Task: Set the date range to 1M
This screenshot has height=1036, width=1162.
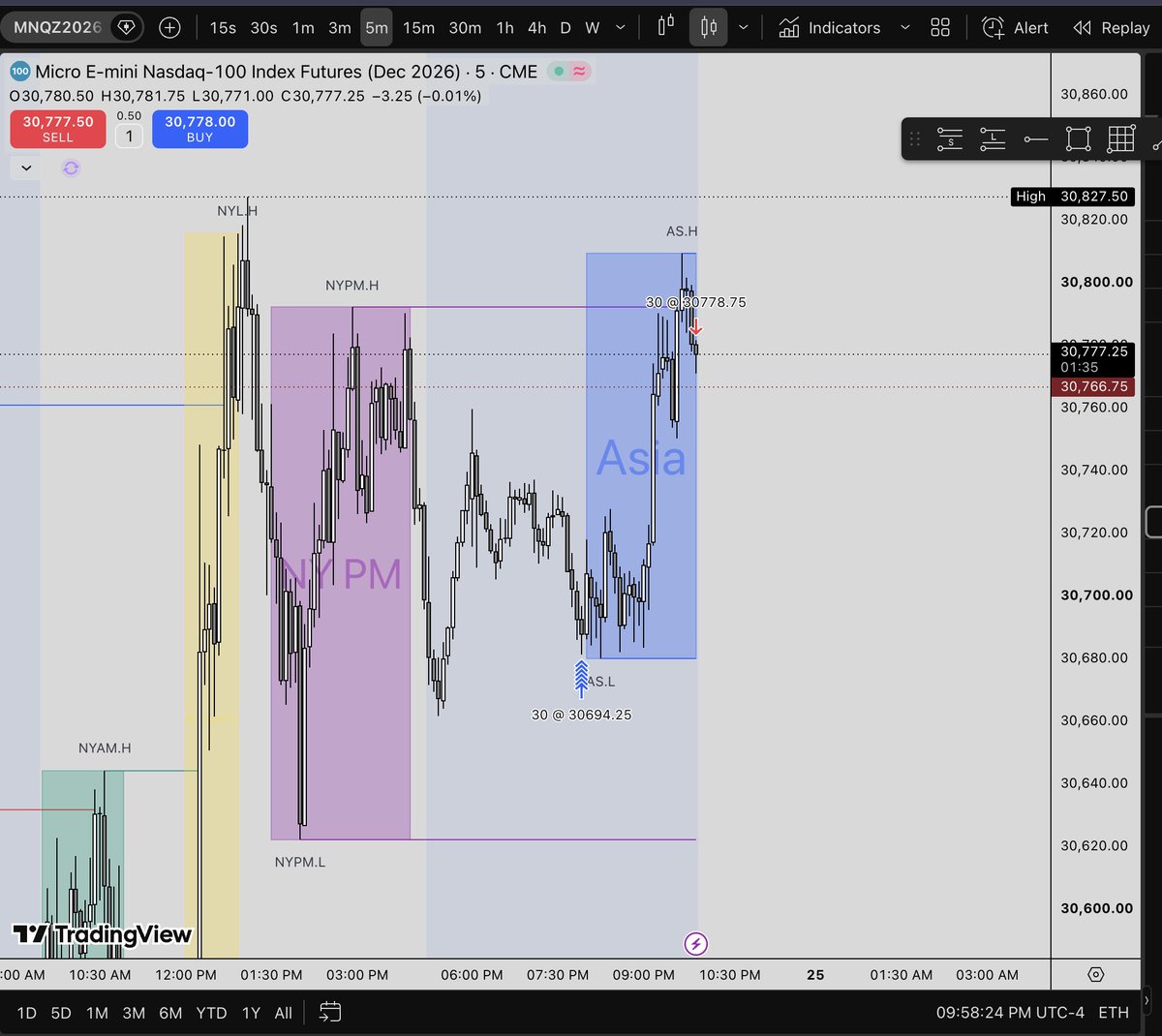Action: point(97,1013)
